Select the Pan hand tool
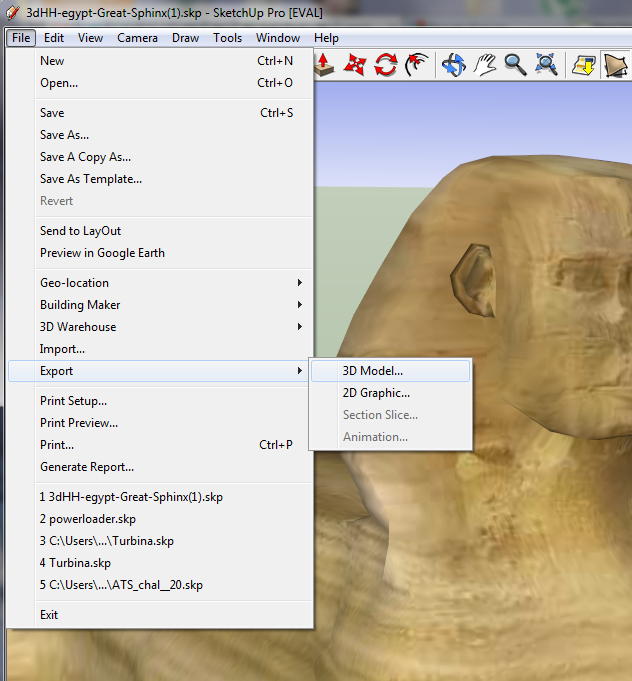The width and height of the screenshot is (632, 681). pyautogui.click(x=485, y=65)
